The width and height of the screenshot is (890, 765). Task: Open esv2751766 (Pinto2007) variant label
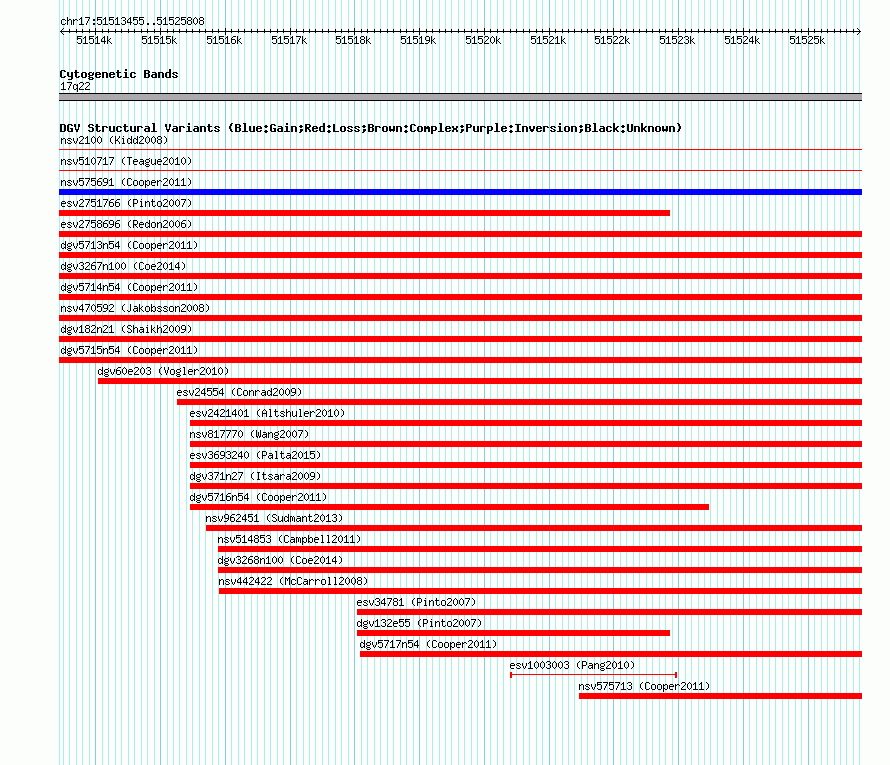click(126, 203)
